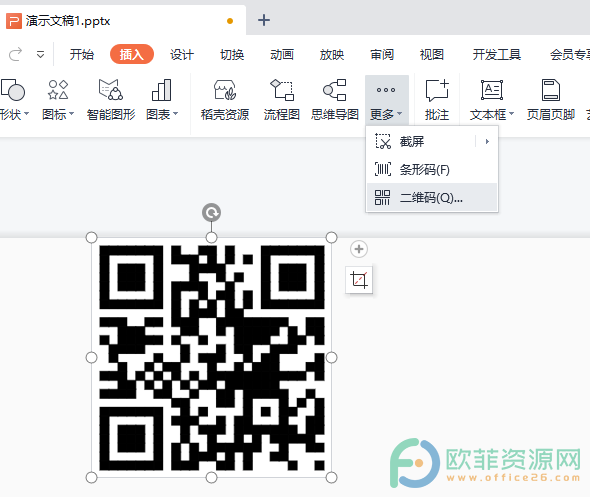Click the top-left resize handle of QR code

coord(91,237)
